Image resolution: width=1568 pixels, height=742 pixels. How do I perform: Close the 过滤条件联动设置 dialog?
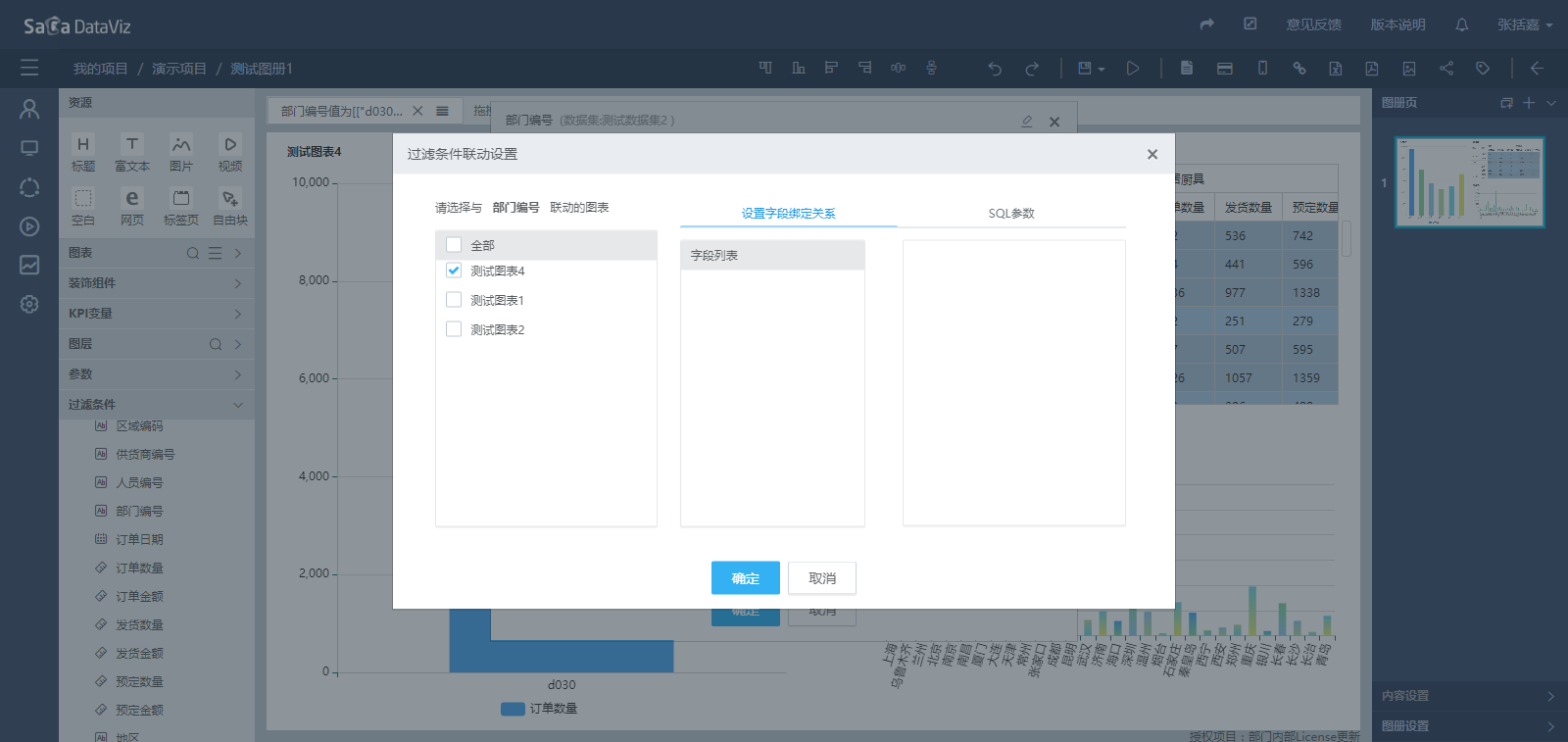[x=1152, y=154]
